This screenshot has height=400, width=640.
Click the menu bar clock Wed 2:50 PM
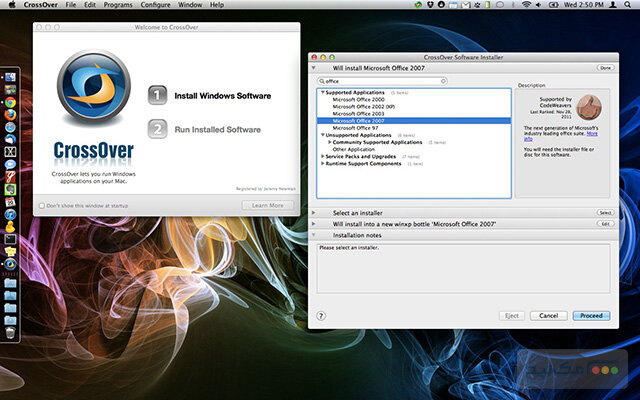[583, 5]
